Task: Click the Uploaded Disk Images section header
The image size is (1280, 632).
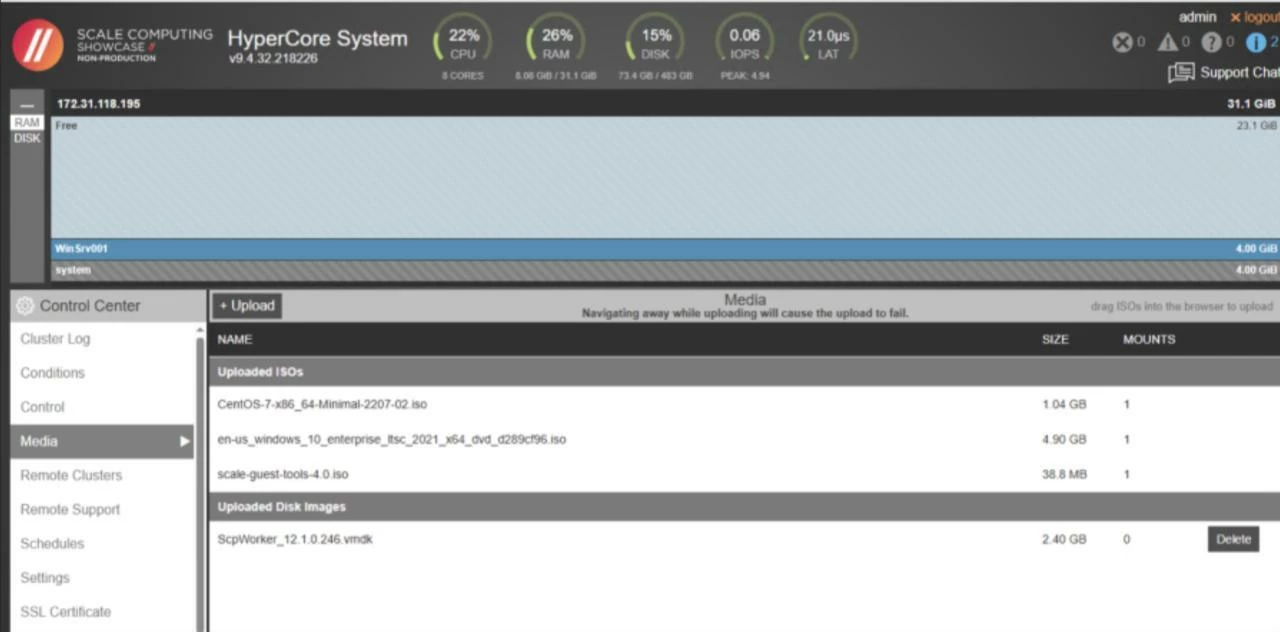Action: 743,507
